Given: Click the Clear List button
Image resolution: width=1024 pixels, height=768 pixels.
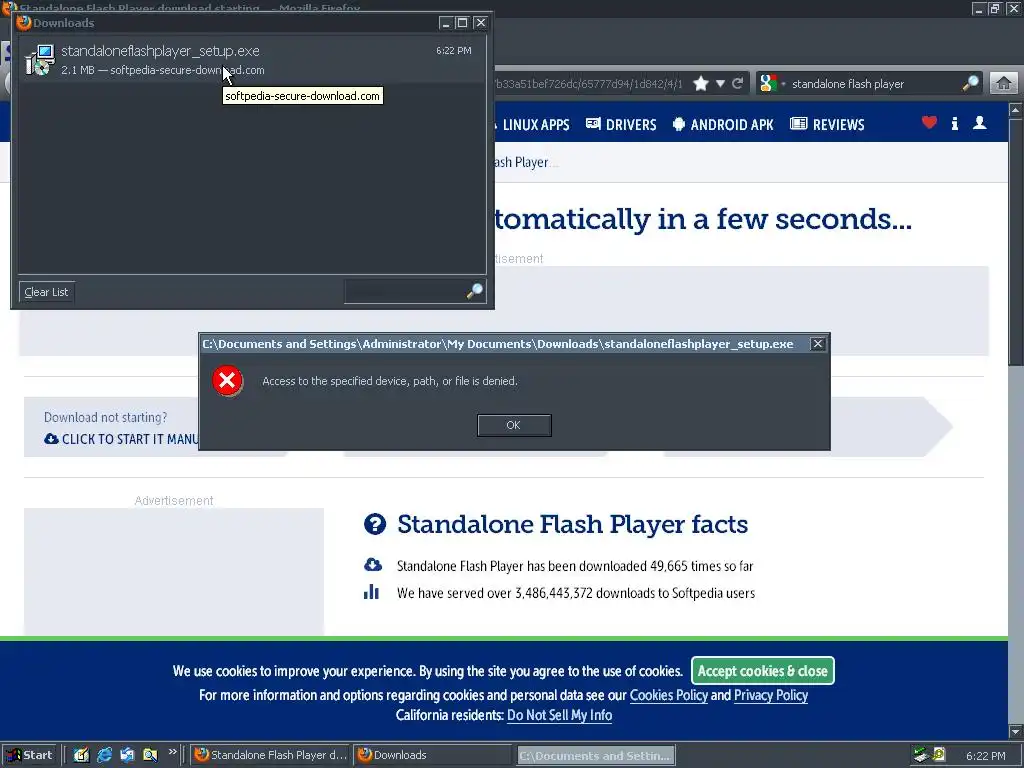Looking at the screenshot, I should pyautogui.click(x=46, y=292).
